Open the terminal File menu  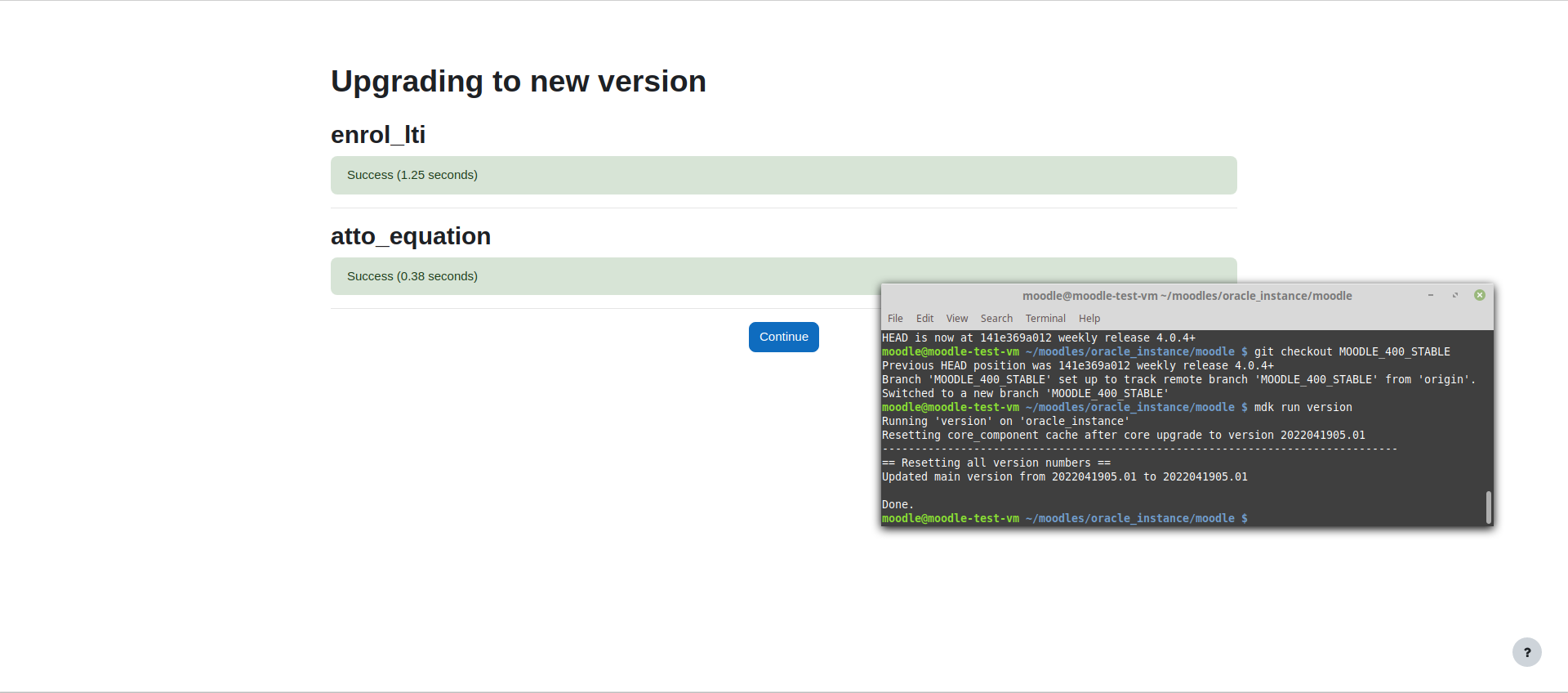point(895,319)
